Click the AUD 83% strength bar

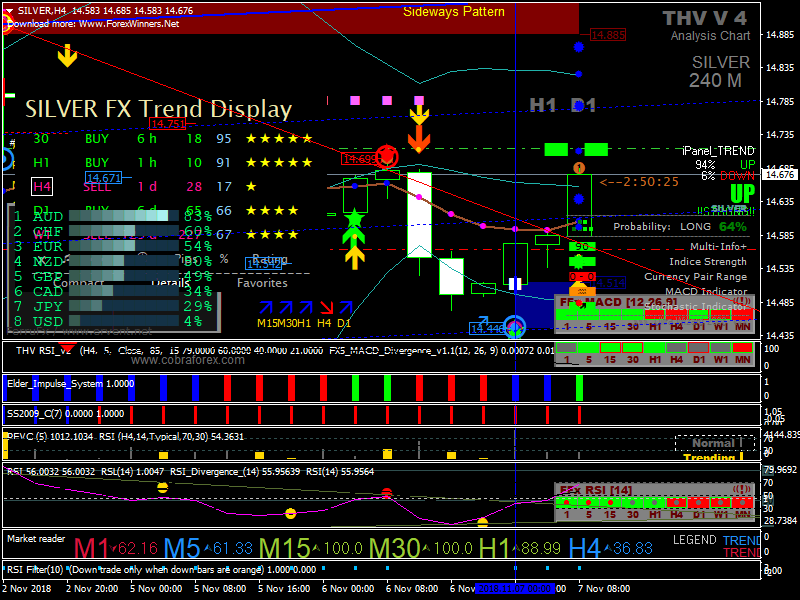coord(124,216)
